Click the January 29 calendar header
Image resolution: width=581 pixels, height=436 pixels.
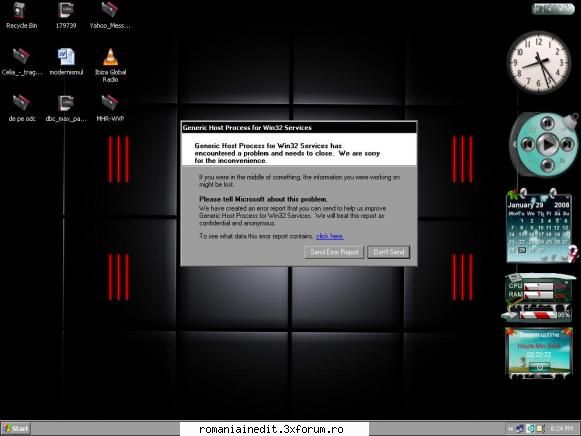[525, 205]
